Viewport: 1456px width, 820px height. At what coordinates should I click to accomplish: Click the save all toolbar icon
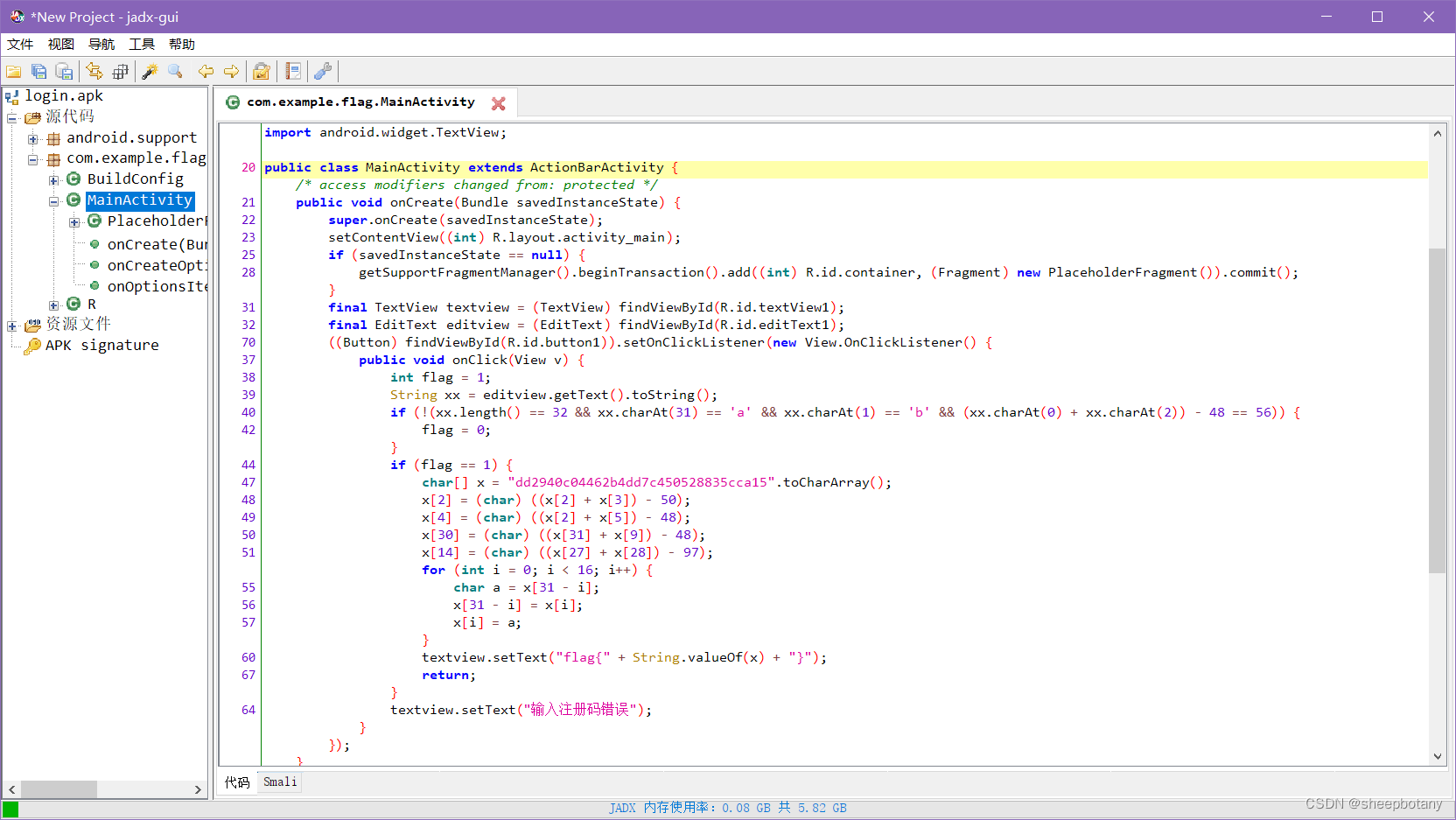click(39, 72)
